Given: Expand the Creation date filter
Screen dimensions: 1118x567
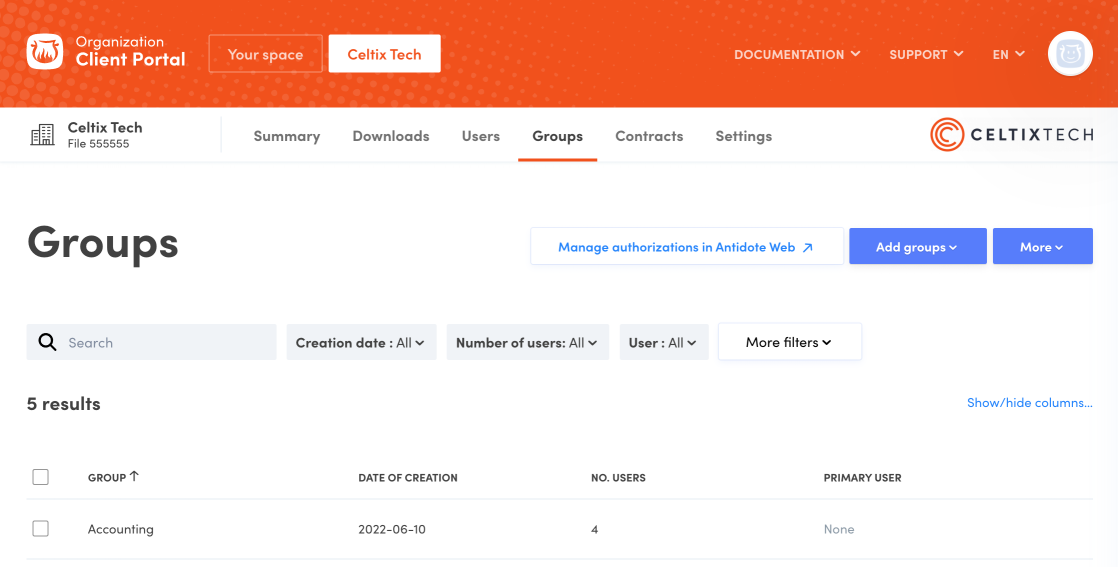Looking at the screenshot, I should [360, 342].
